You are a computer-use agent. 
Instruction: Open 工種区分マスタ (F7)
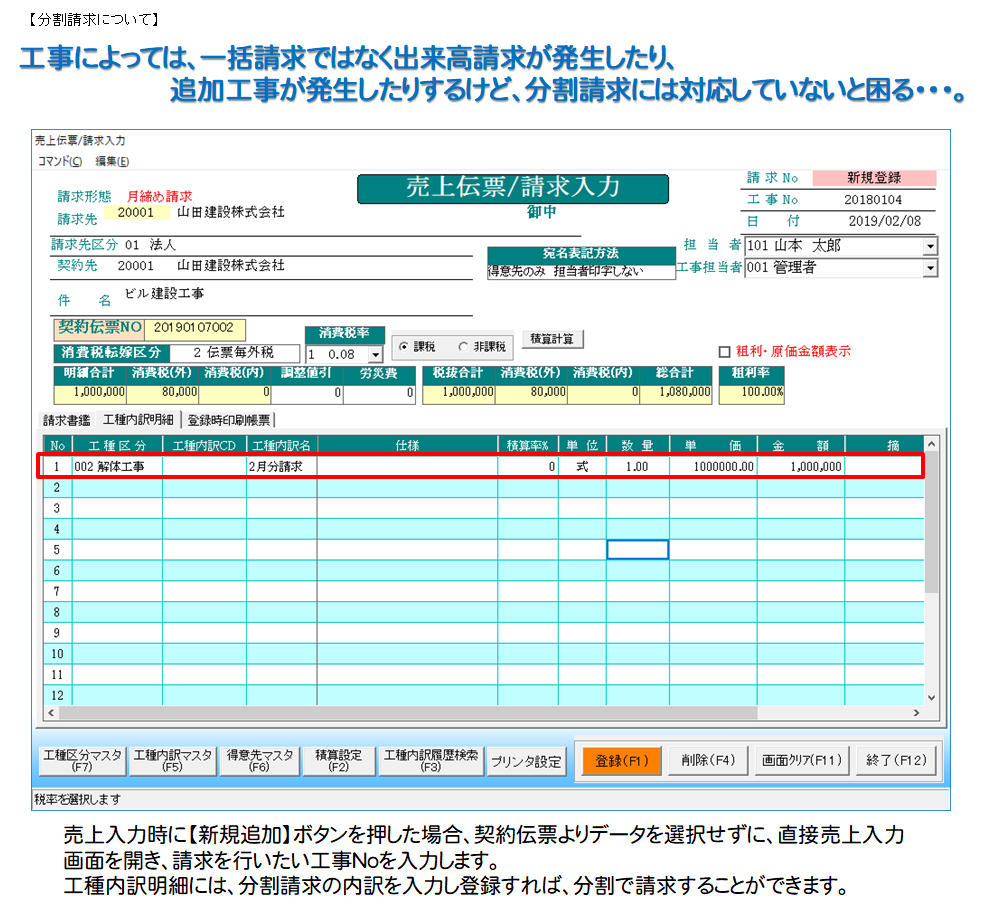[81, 761]
